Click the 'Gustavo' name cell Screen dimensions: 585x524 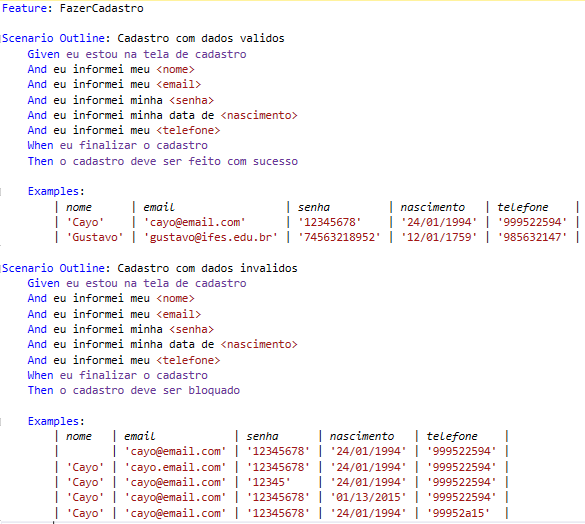95,237
